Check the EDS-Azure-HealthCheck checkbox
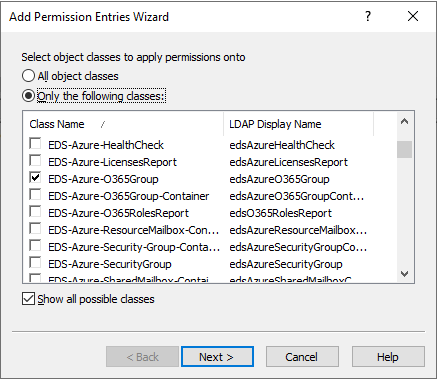Viewport: 437px width, 379px height. click(x=35, y=144)
